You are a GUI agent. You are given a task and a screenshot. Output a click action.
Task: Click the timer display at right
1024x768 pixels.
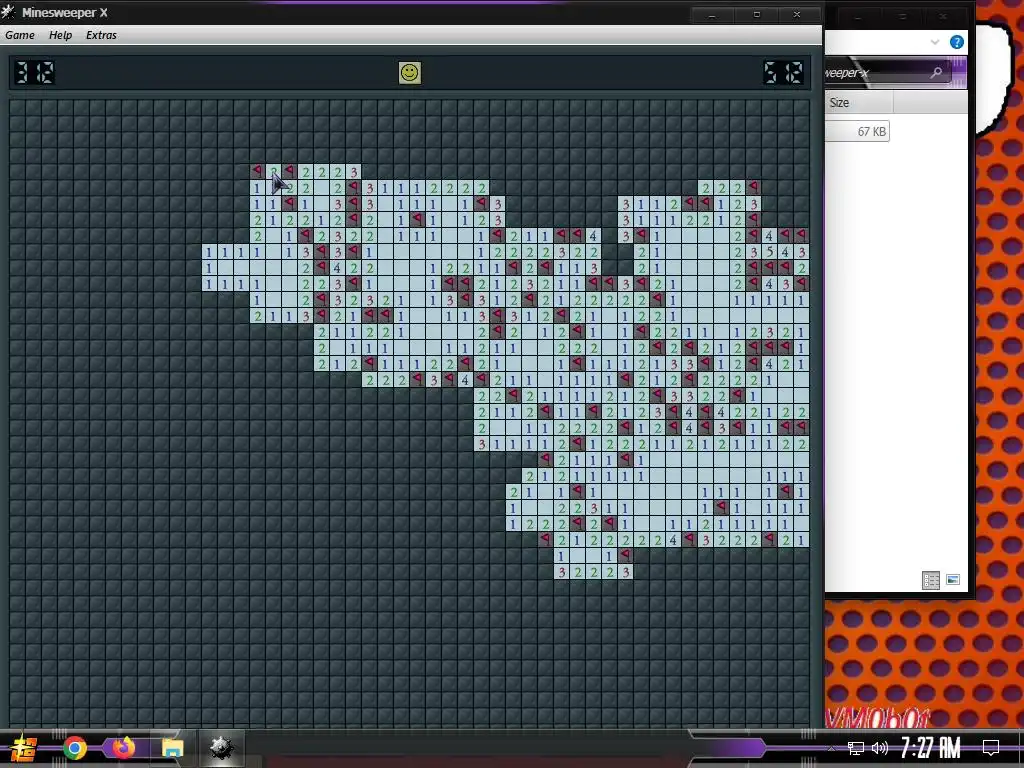click(783, 72)
